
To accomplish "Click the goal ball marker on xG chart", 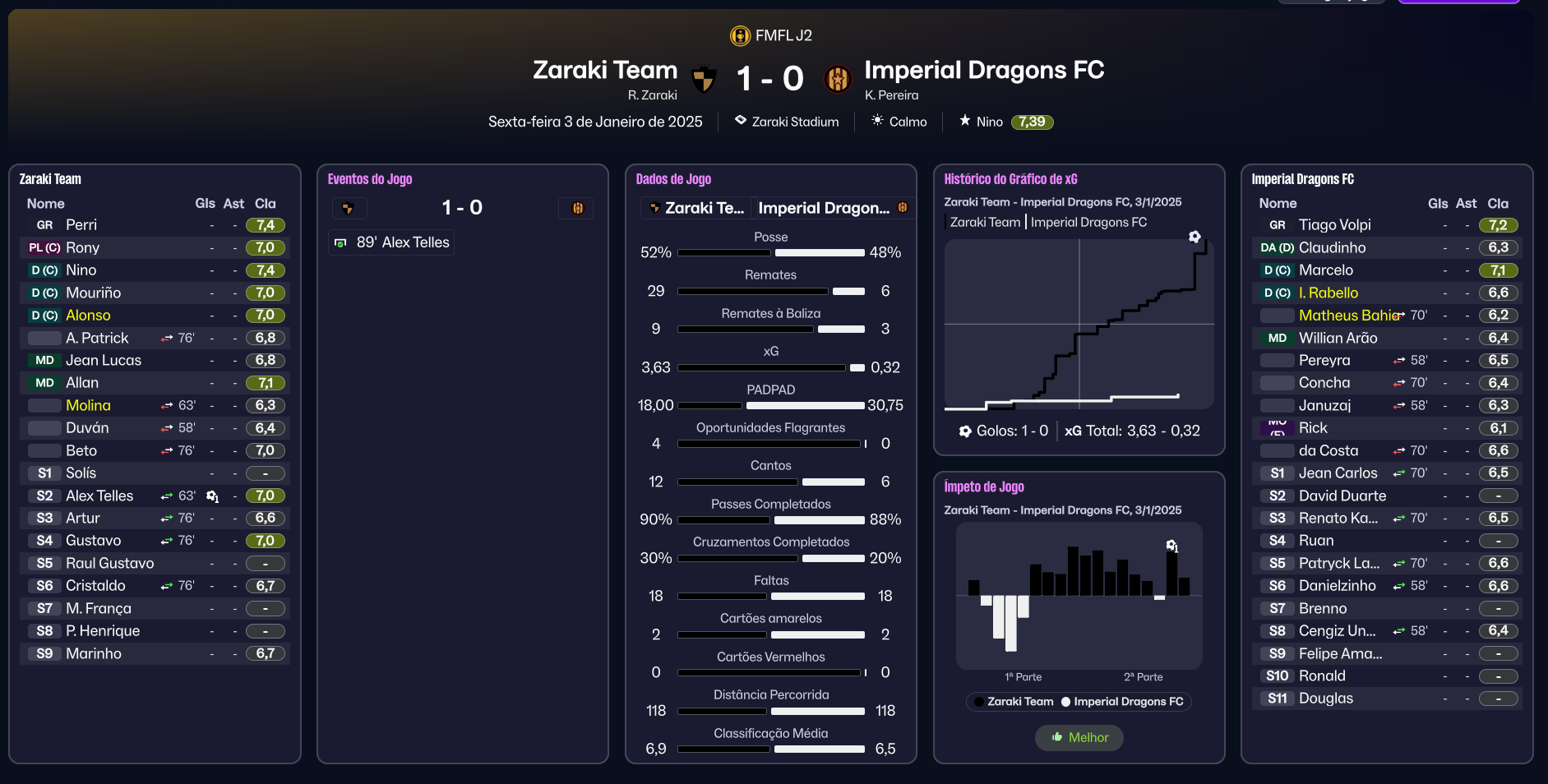I will click(x=1195, y=237).
